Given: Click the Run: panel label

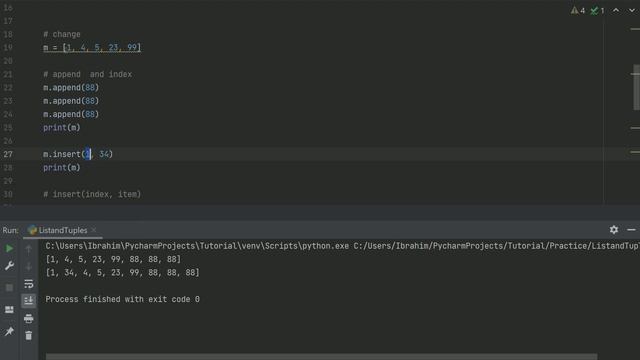Looking at the screenshot, I should pyautogui.click(x=10, y=230).
